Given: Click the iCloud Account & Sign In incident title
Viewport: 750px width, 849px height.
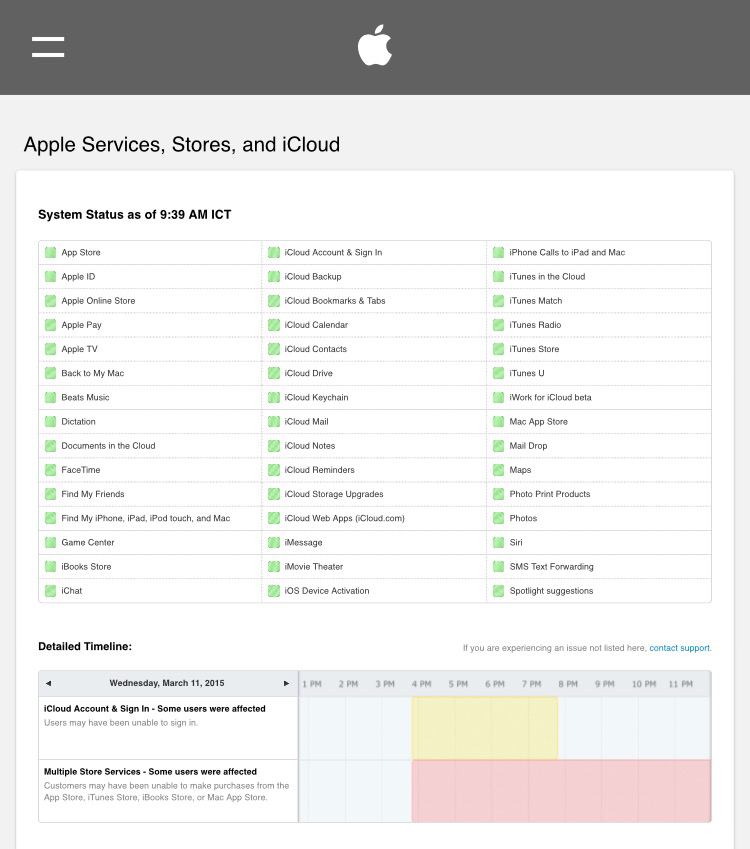Looking at the screenshot, I should (154, 709).
